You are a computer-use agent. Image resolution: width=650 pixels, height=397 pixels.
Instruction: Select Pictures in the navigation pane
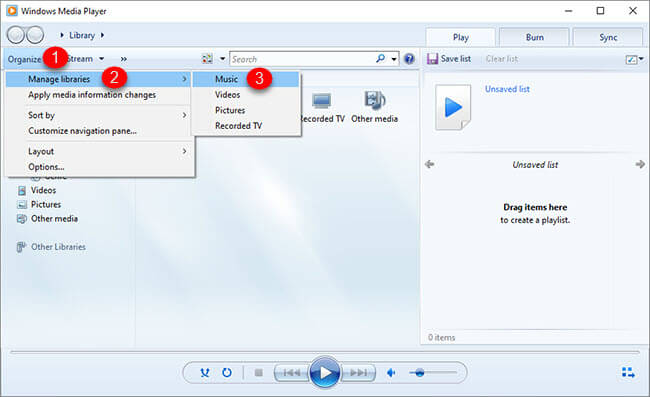39,204
